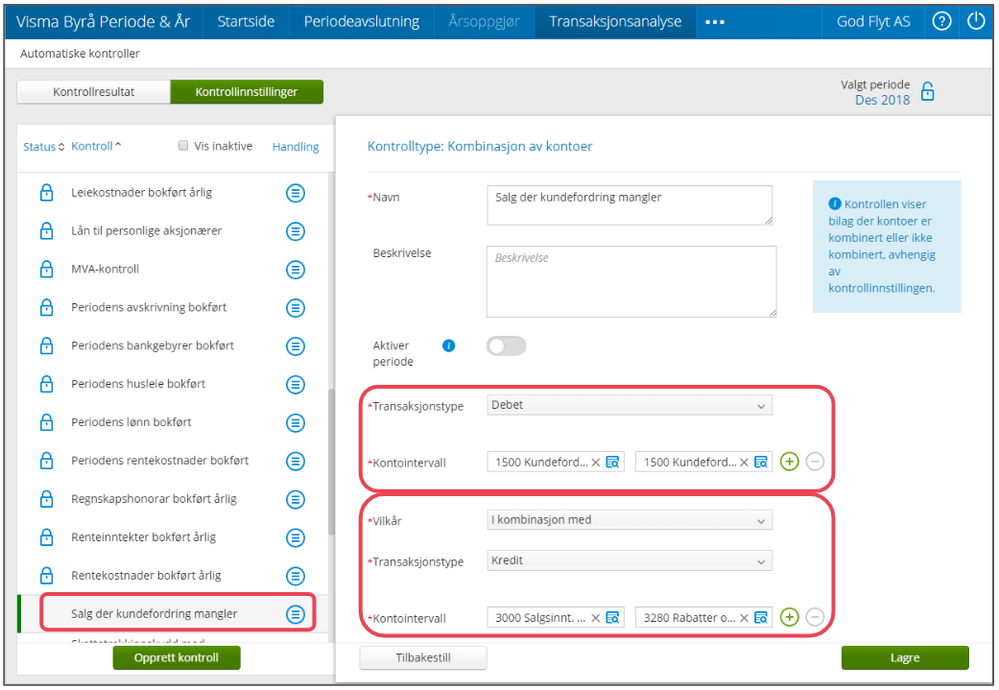Viewport: 999px width, 690px height.
Task: Open action menu for Periodens bankgebyrer bokført
Action: [x=295, y=346]
